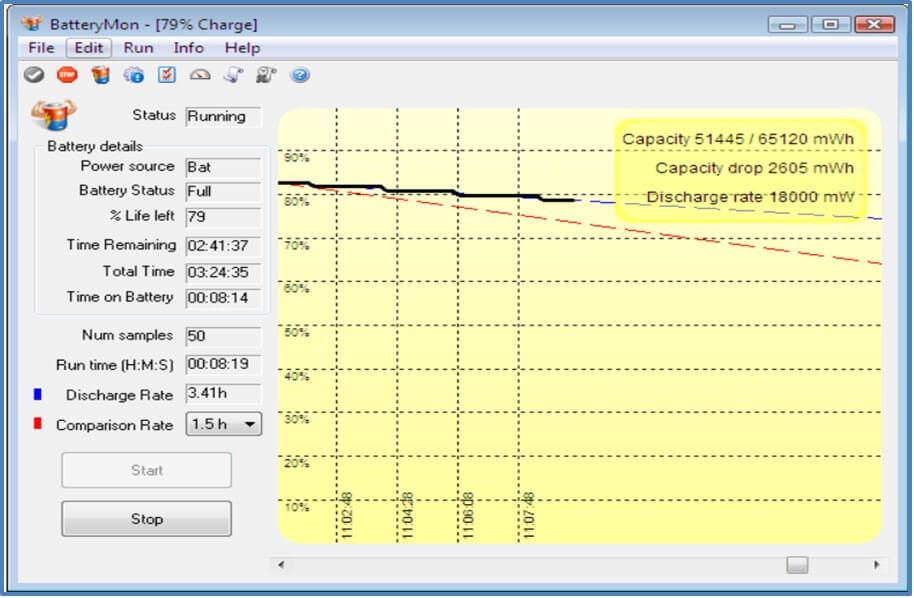The image size is (914, 598).
Task: Minimize the BatteryMon window
Action: (x=788, y=24)
